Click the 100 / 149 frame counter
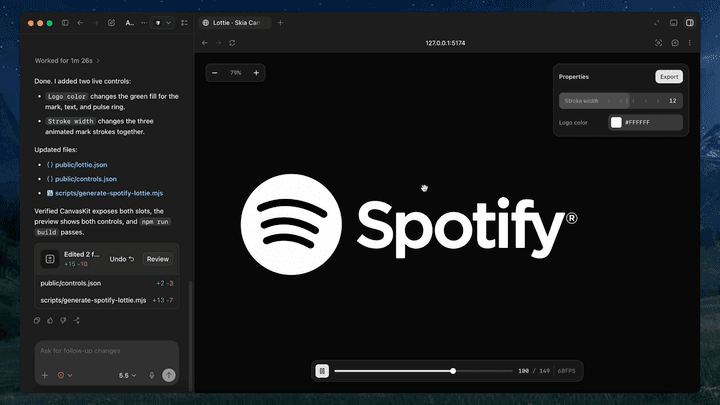This screenshot has height=405, width=720. pyautogui.click(x=534, y=371)
